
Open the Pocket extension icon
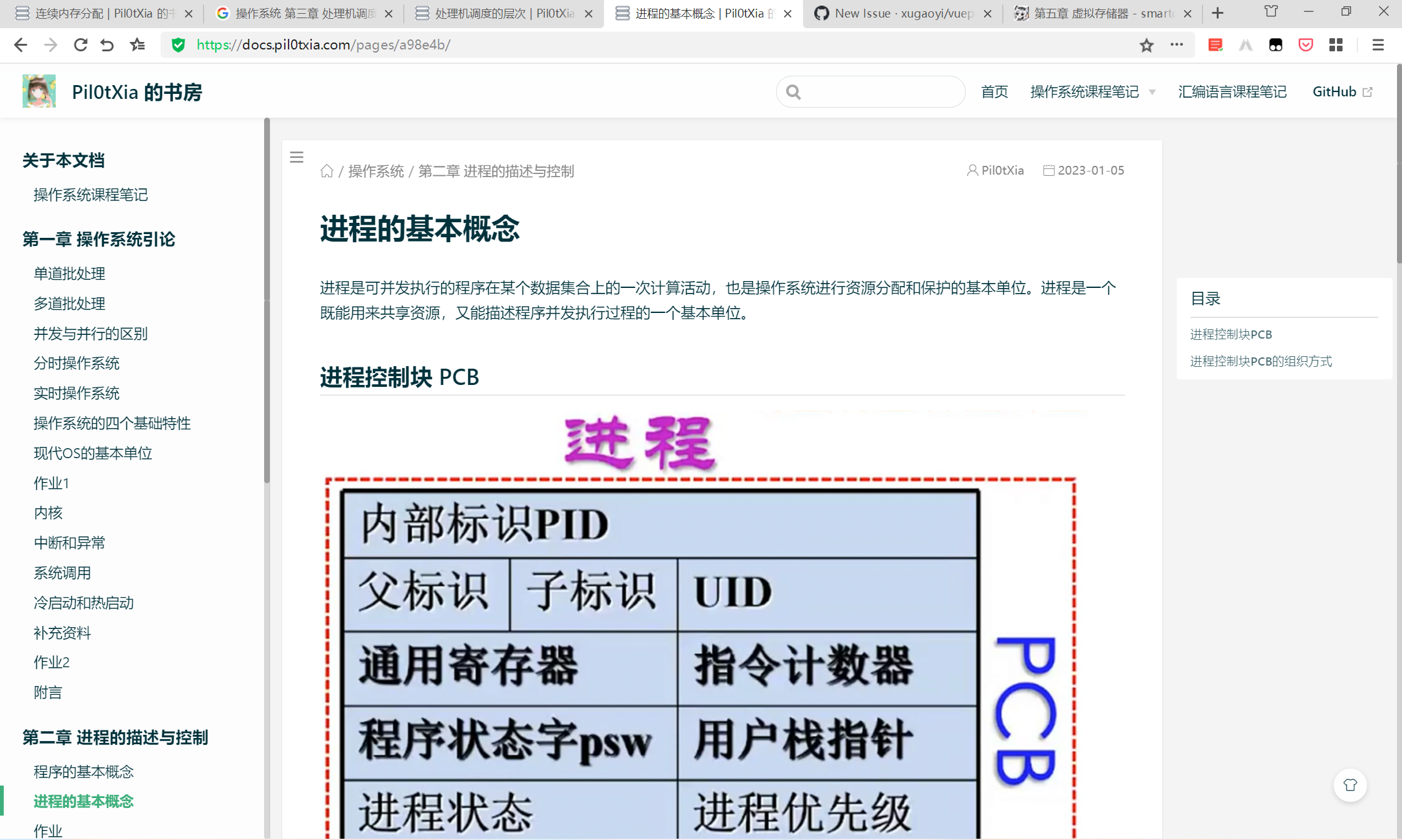(x=1306, y=45)
